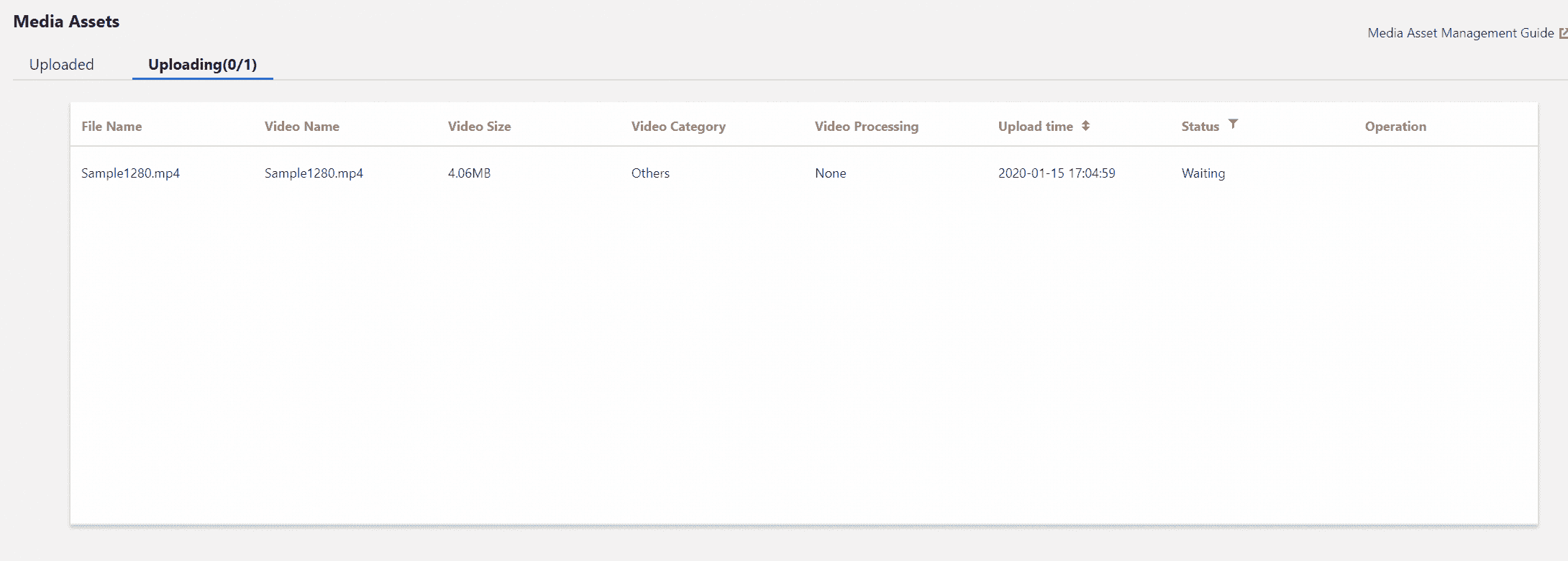This screenshot has width=1568, height=561.
Task: Click the Video Size column header
Action: tap(479, 127)
